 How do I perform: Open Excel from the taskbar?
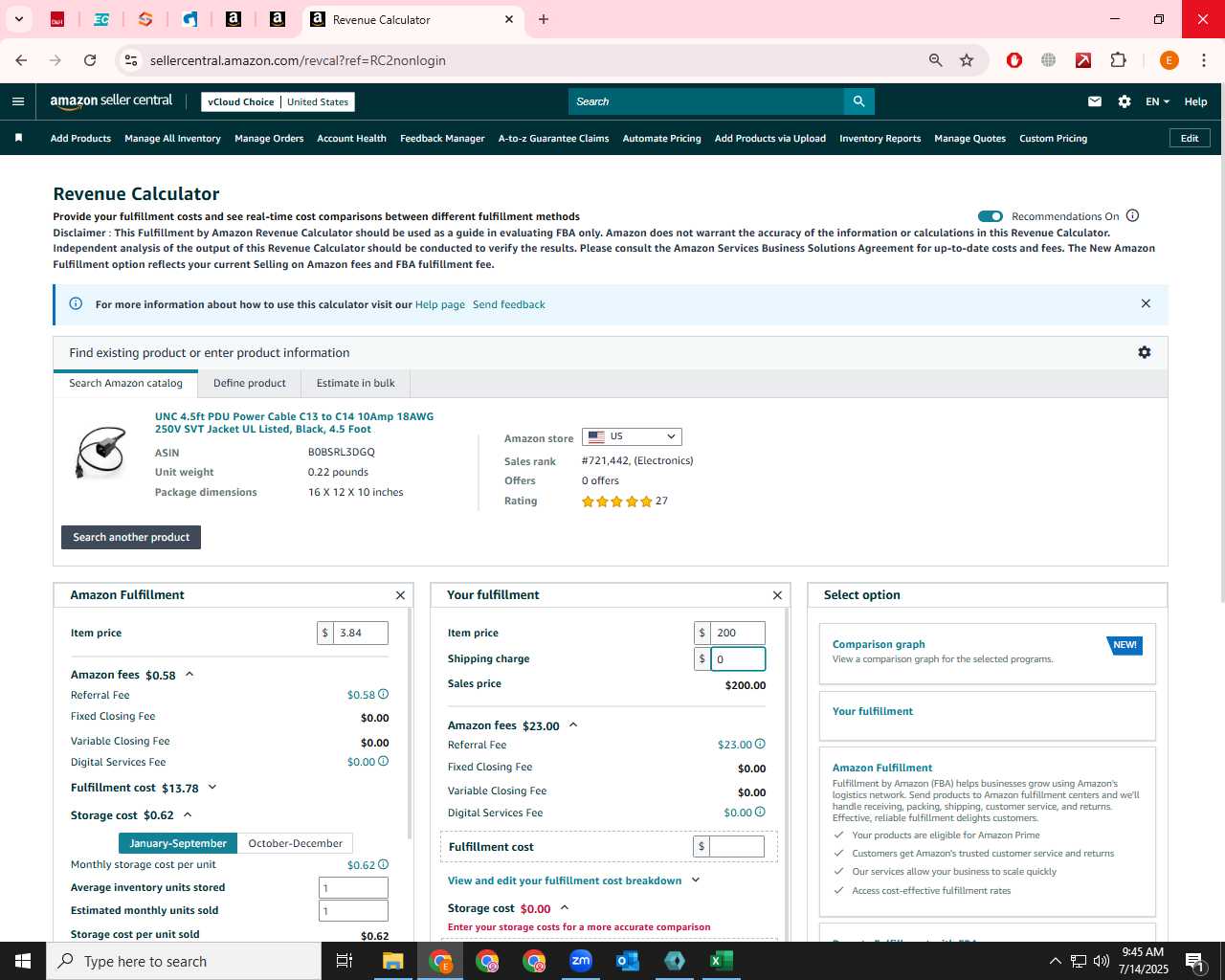tap(722, 961)
